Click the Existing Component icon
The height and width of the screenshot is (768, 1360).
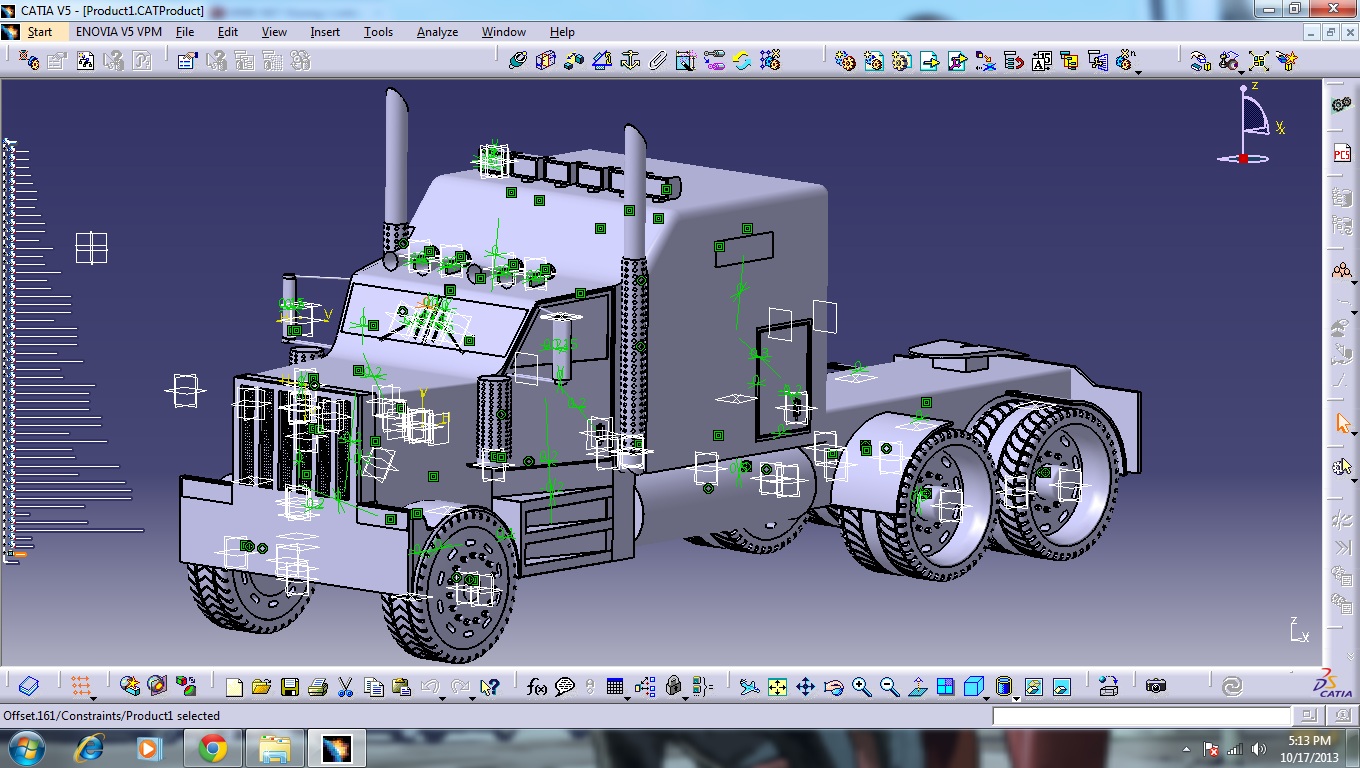point(929,61)
